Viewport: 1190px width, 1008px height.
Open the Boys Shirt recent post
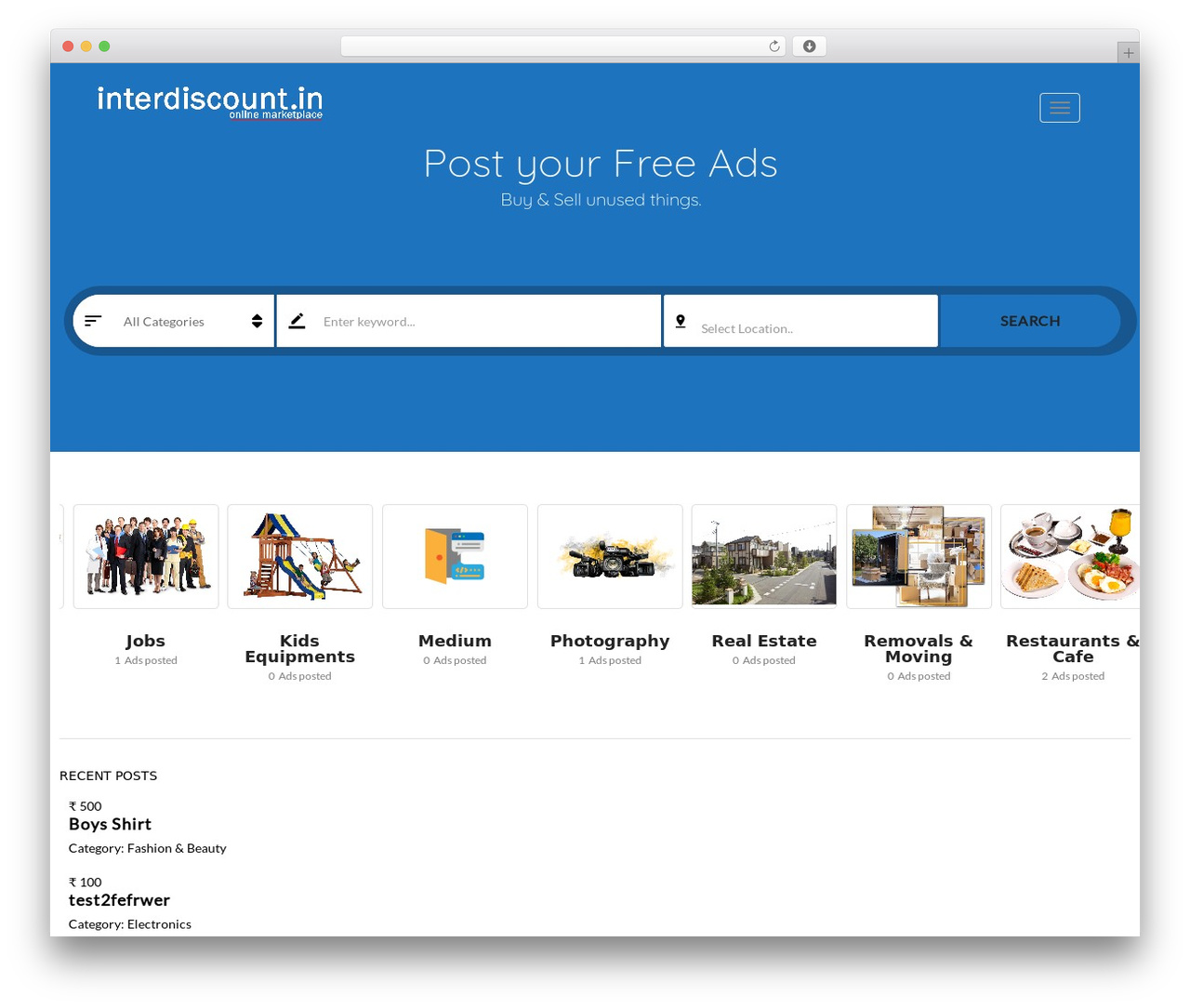coord(110,824)
